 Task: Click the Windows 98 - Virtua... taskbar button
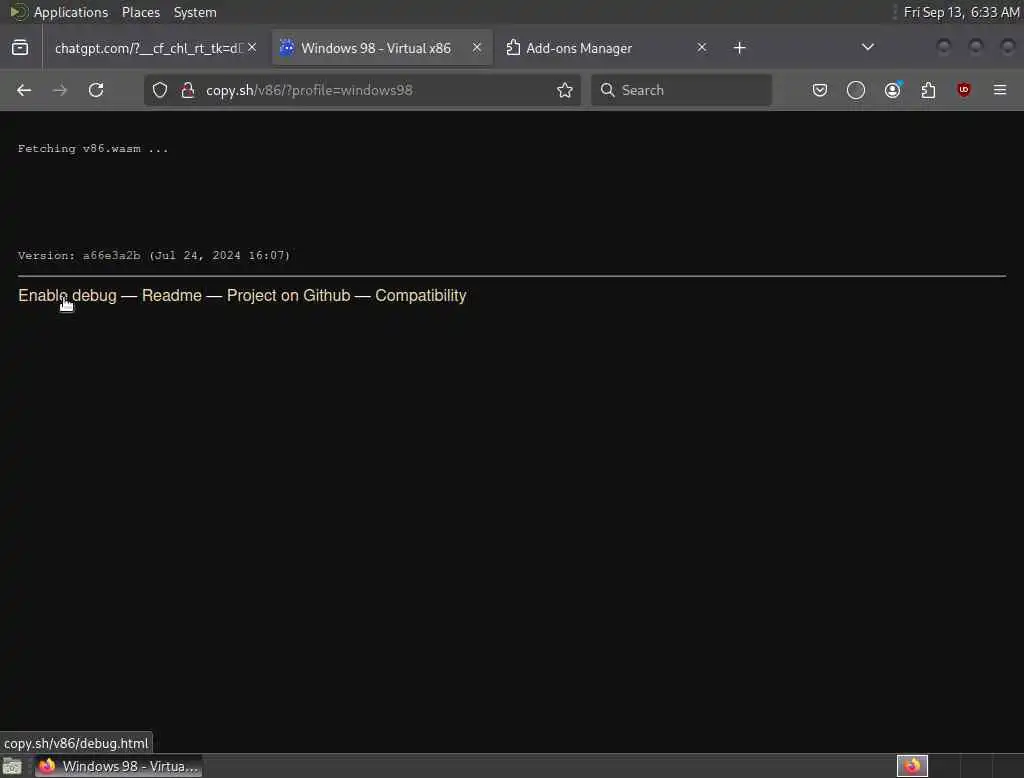(x=118, y=766)
